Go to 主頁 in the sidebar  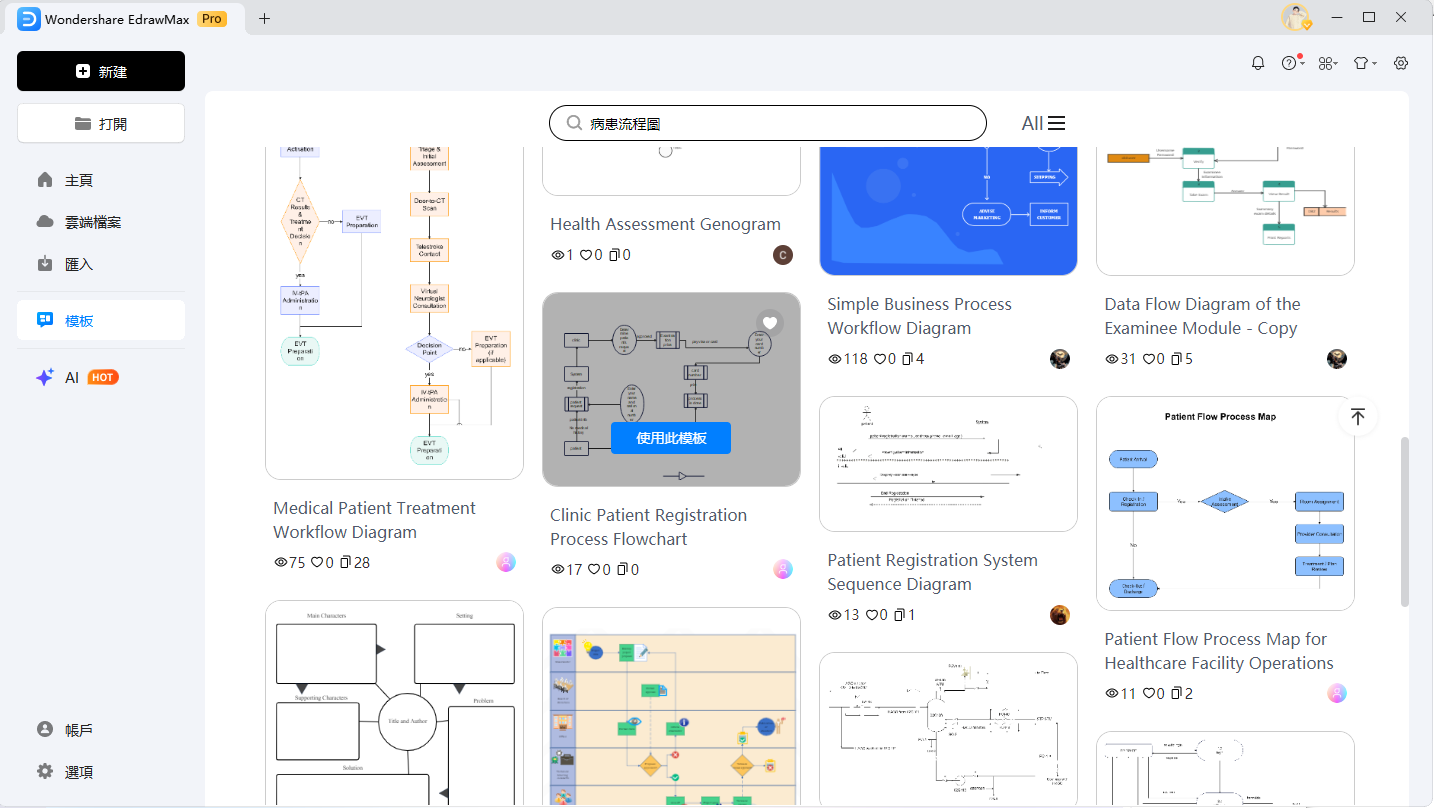[x=79, y=181]
